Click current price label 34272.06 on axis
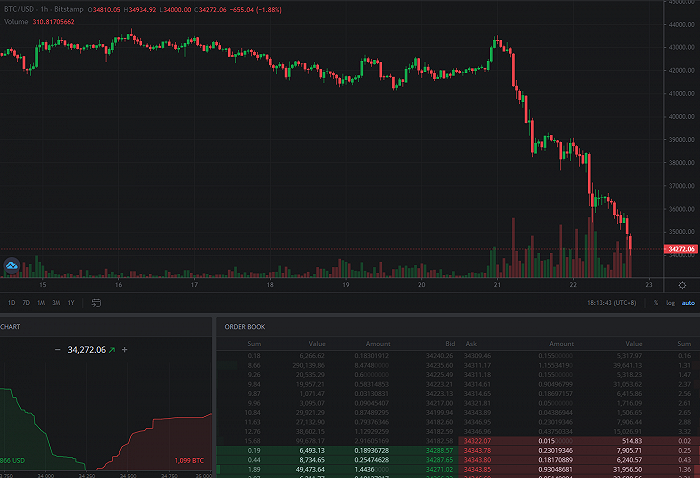The image size is (700, 478). pyautogui.click(x=681, y=249)
